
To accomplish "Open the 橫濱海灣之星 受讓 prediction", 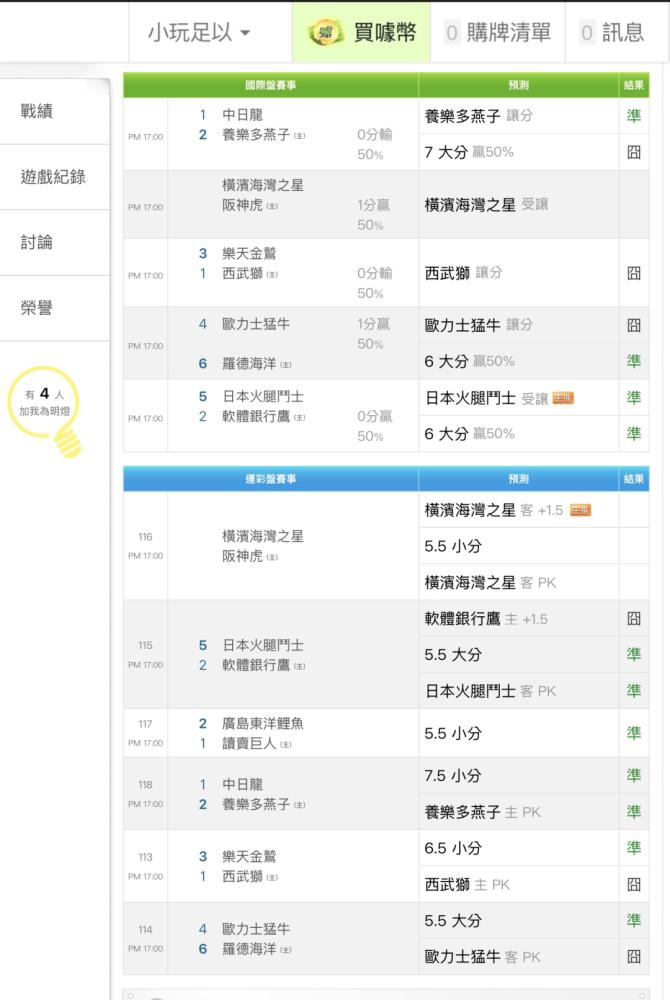I will tap(486, 205).
